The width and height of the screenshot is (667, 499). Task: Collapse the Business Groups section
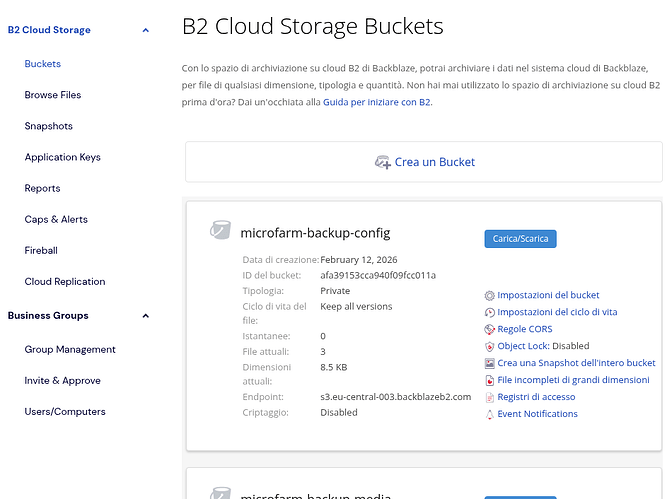(x=145, y=316)
